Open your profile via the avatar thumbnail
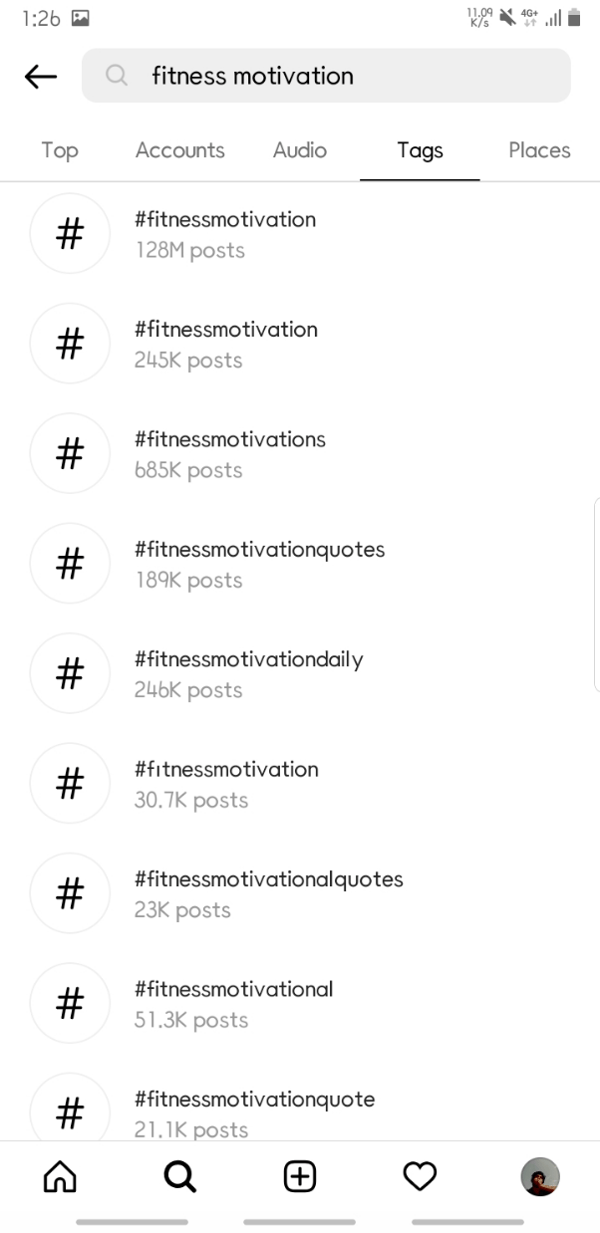Viewport: 600px width, 1233px height. [x=539, y=1177]
